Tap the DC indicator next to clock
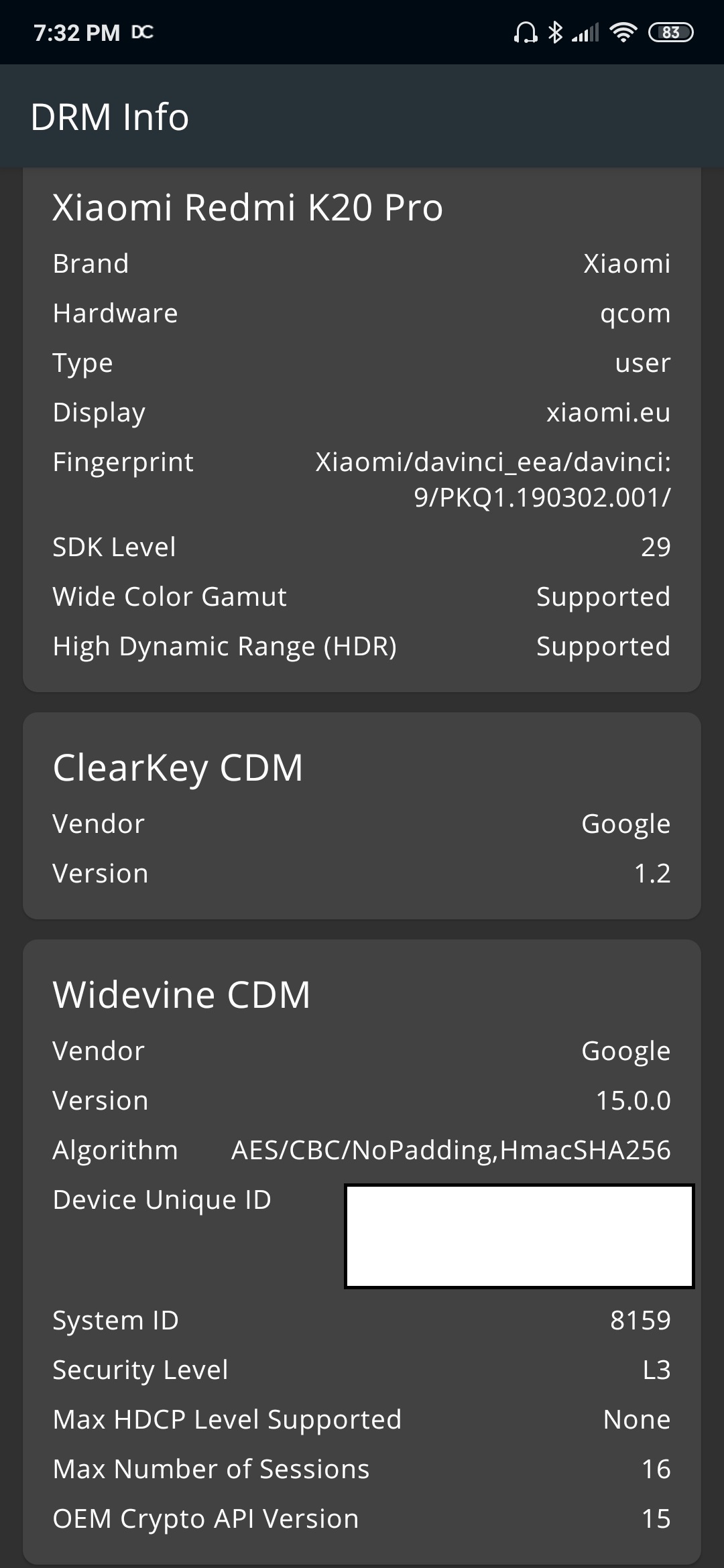 (142, 32)
